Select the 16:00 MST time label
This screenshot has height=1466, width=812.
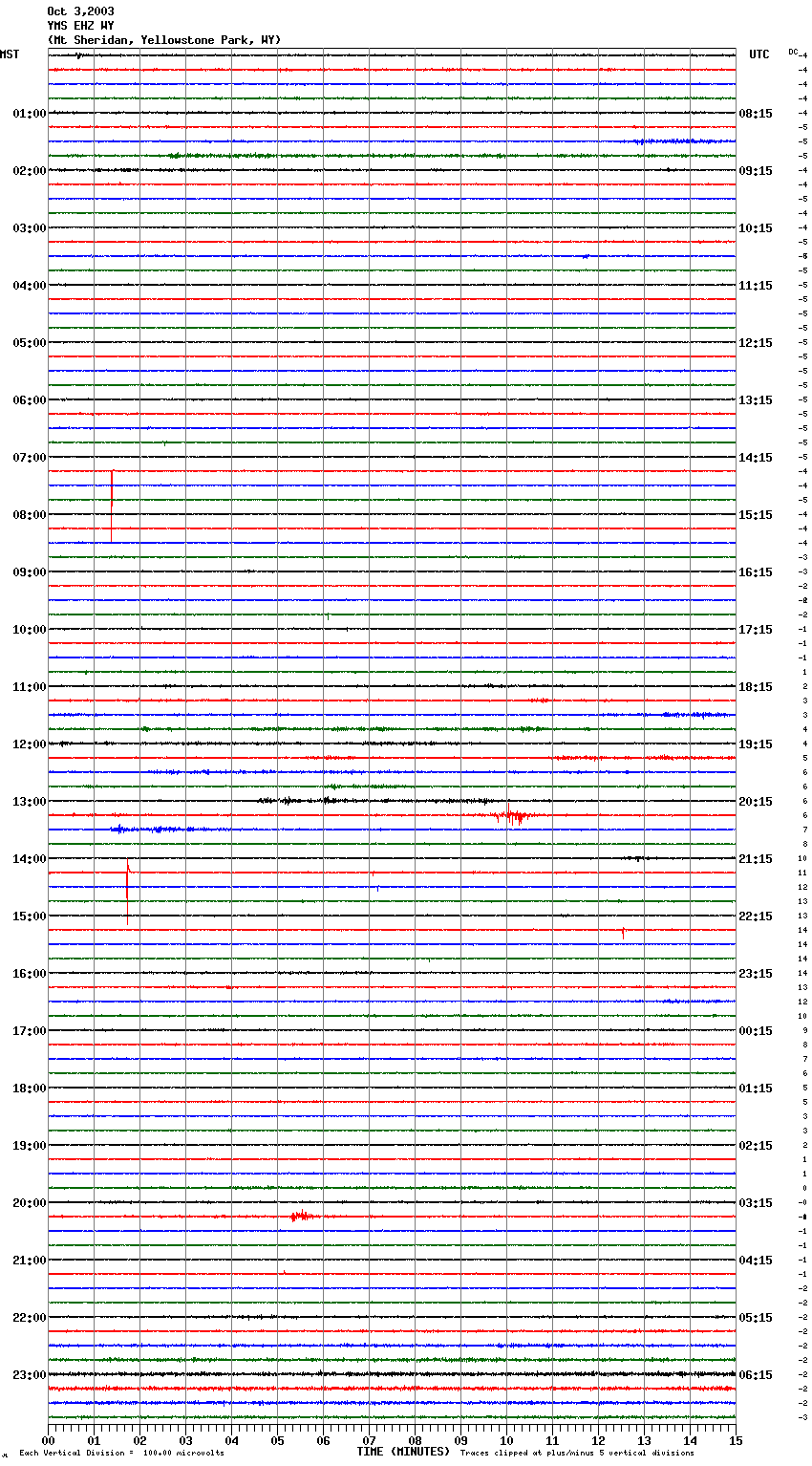tap(30, 974)
